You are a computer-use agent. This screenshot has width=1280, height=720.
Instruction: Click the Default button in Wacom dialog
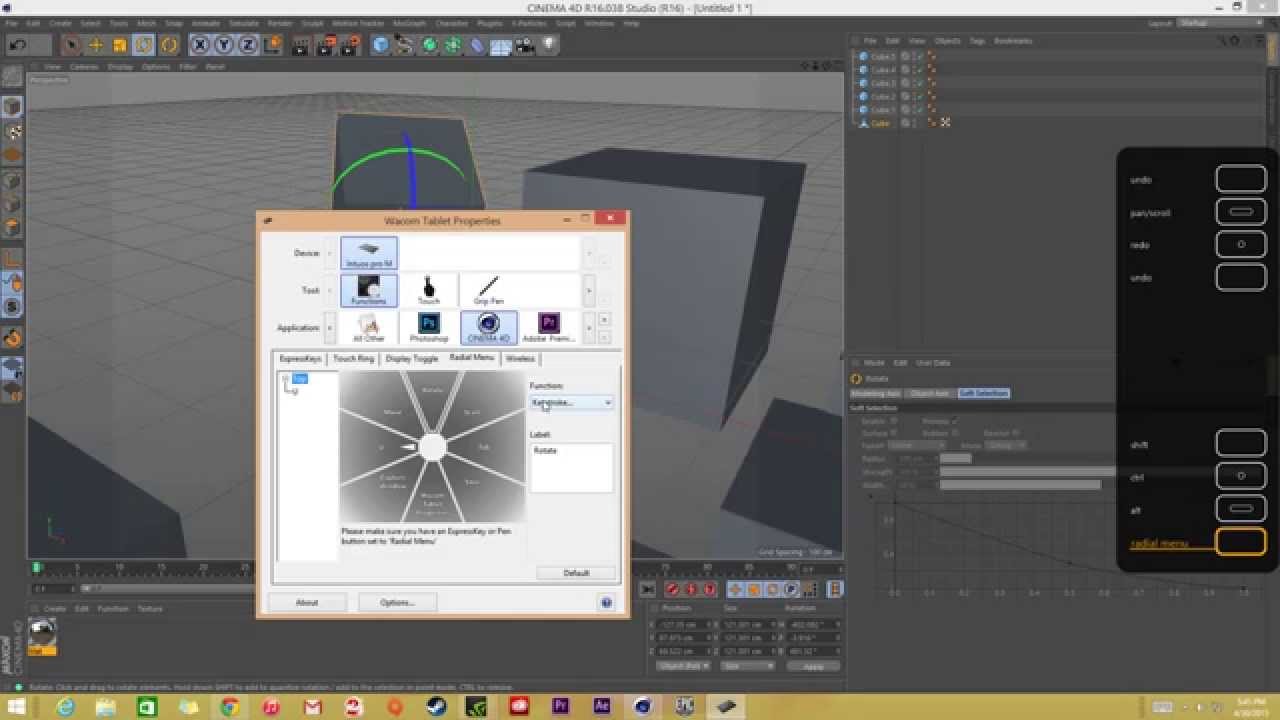(x=576, y=573)
